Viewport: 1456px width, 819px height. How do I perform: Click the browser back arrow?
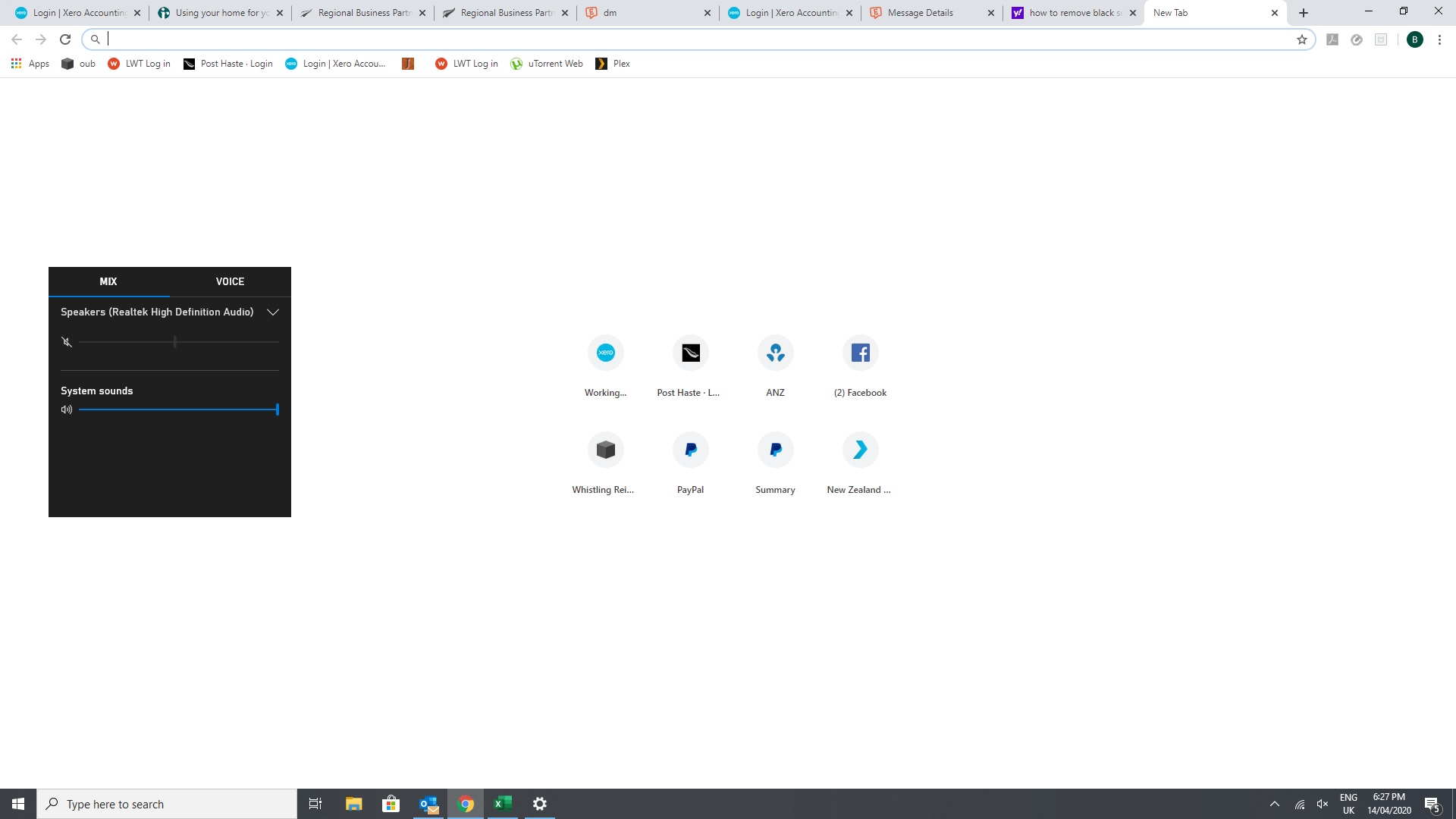(x=17, y=39)
